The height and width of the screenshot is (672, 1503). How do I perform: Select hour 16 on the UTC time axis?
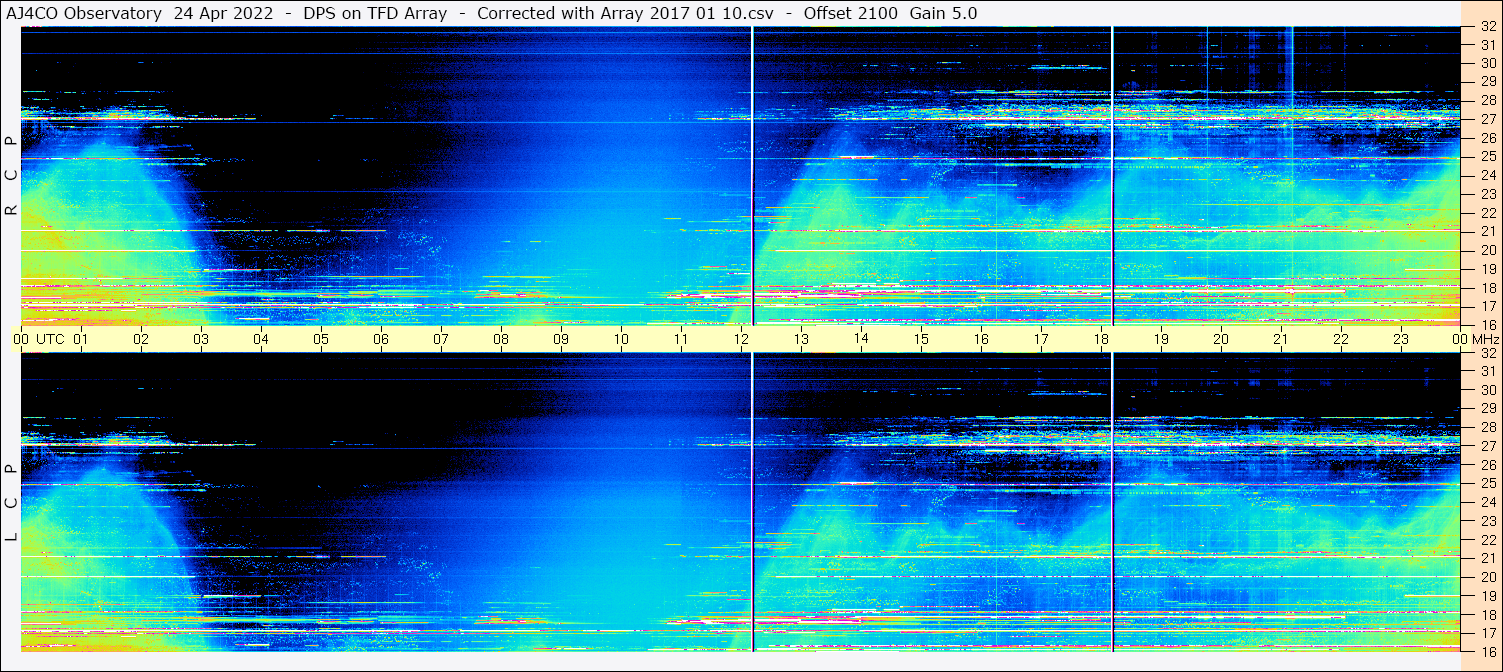point(981,339)
